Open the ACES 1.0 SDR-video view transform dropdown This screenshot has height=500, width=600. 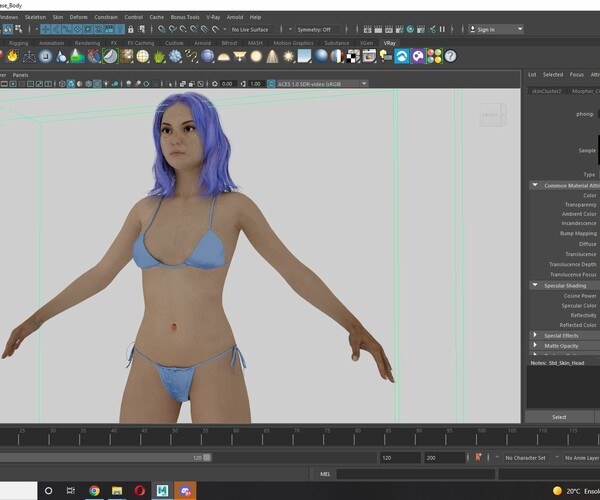coord(322,84)
